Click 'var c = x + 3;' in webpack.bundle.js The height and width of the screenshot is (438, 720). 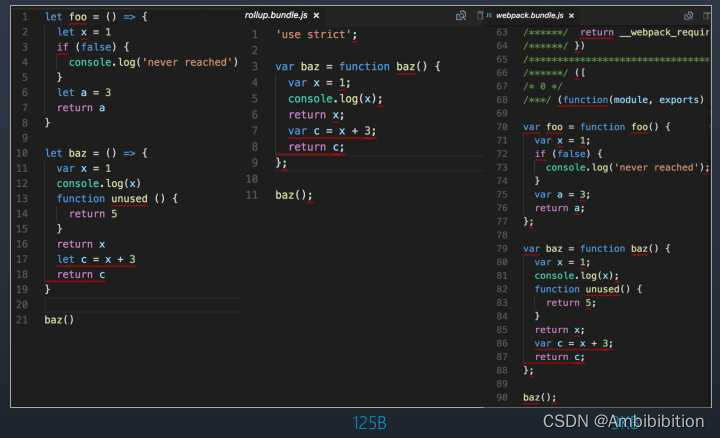click(574, 343)
